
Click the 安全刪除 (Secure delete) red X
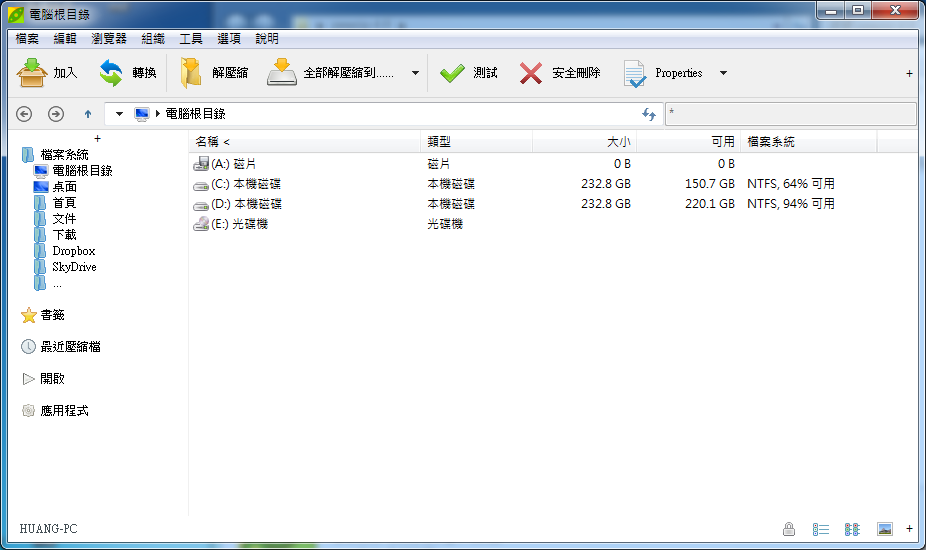click(x=530, y=73)
